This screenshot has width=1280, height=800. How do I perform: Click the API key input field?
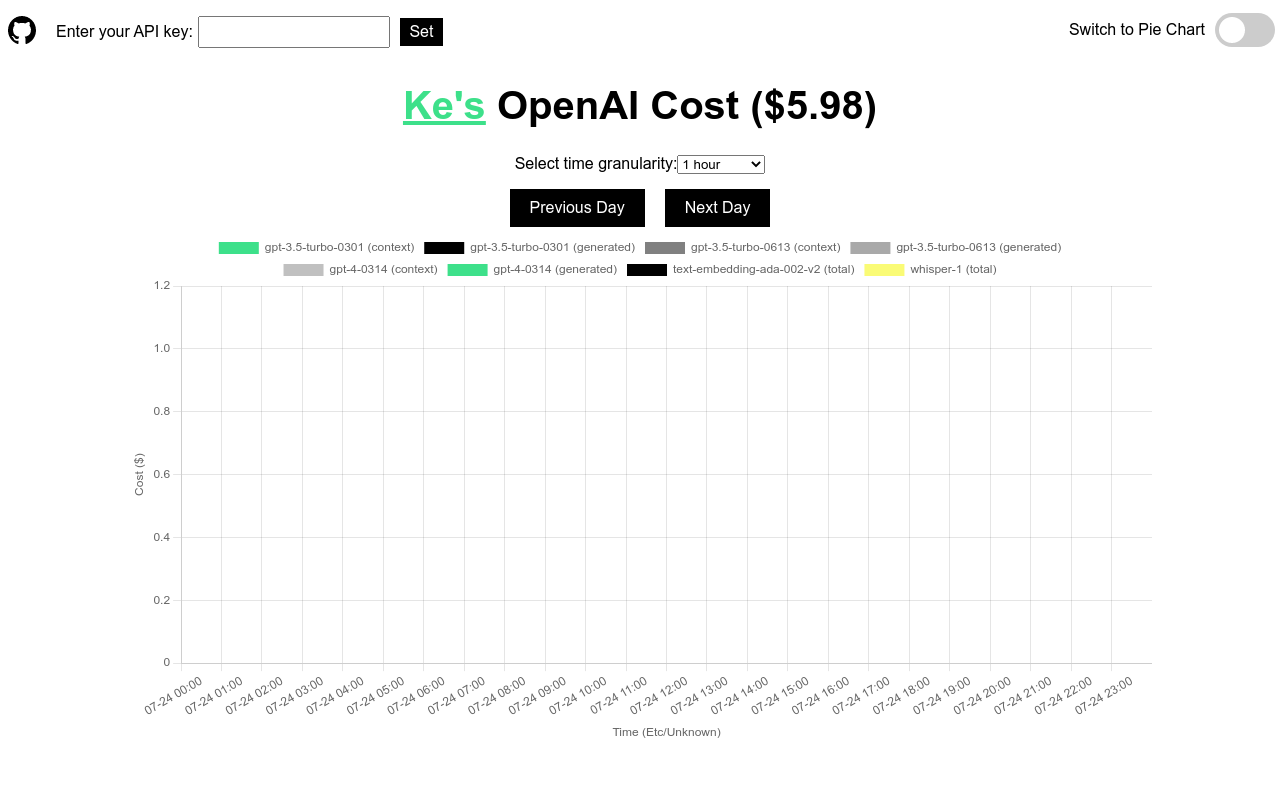click(294, 32)
